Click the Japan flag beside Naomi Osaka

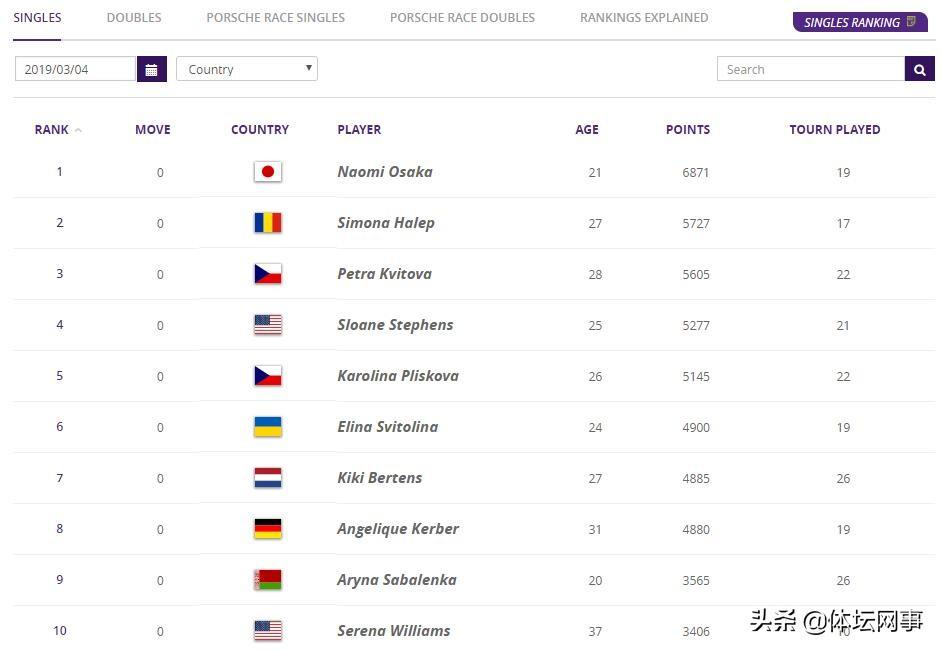point(268,172)
